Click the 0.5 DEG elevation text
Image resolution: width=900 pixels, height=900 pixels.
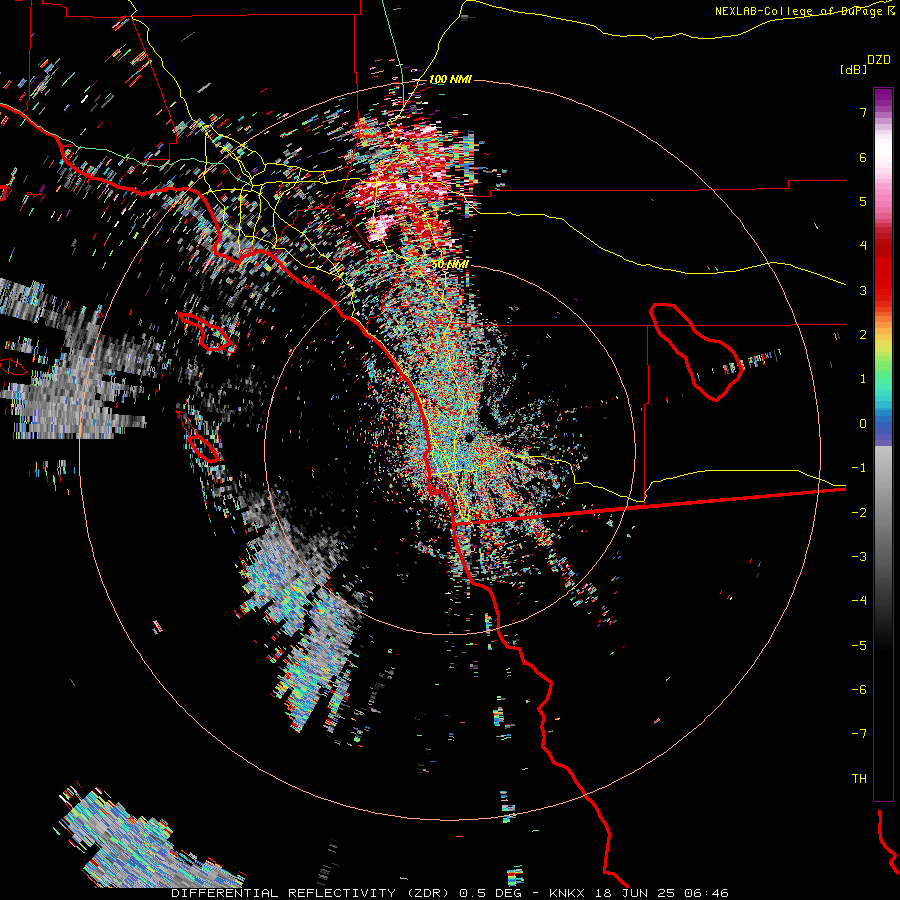point(490,893)
